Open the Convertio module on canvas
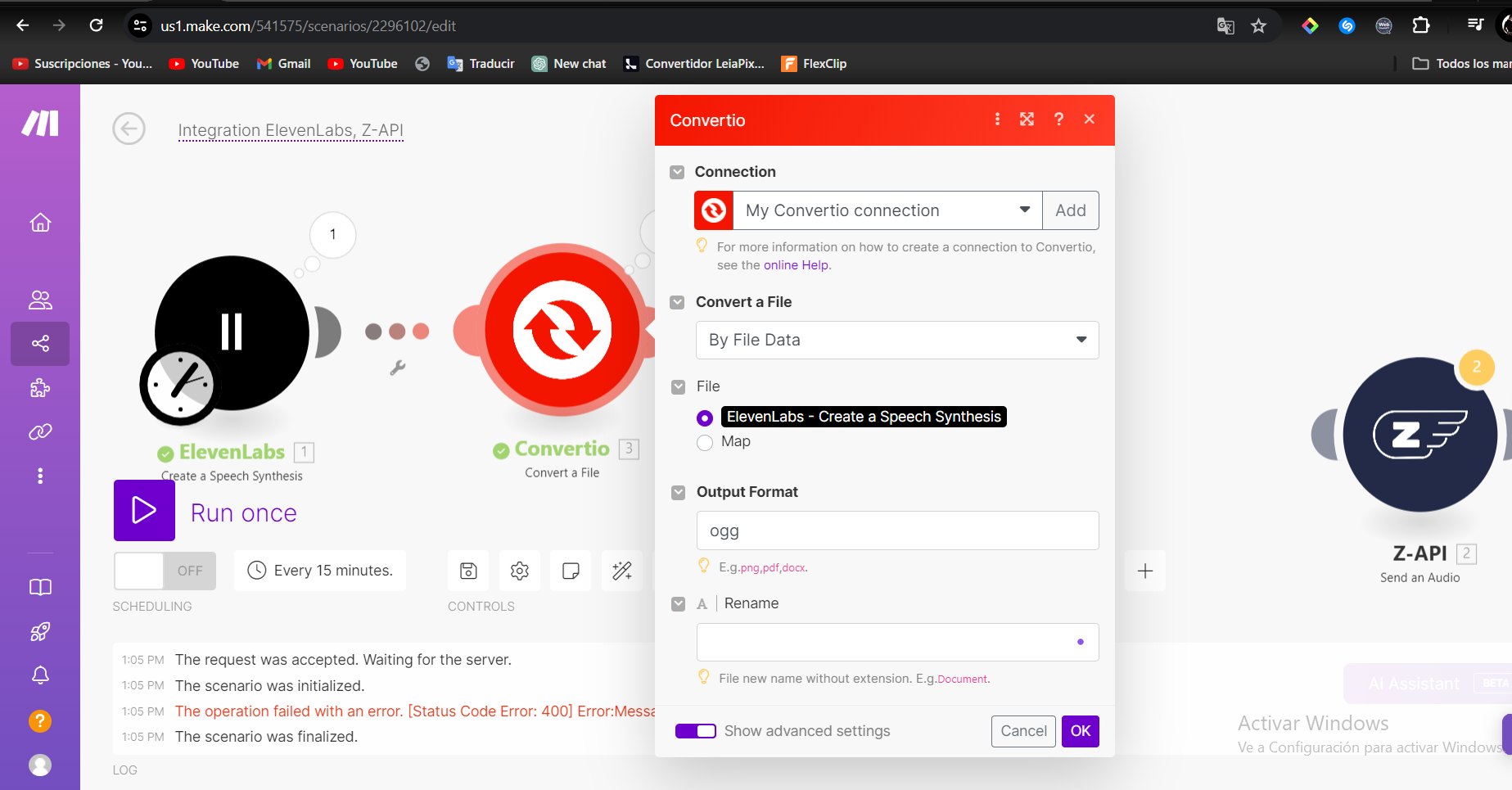Viewport: 1512px width, 790px height. pos(562,330)
